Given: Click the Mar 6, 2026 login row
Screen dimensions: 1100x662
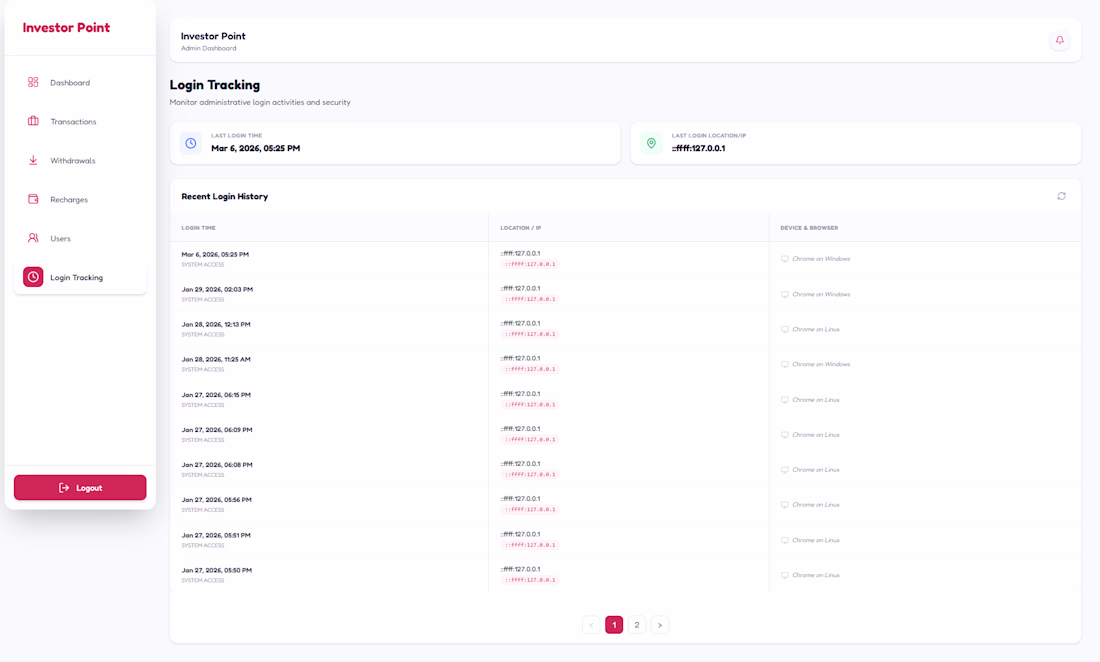Looking at the screenshot, I should [215, 255].
